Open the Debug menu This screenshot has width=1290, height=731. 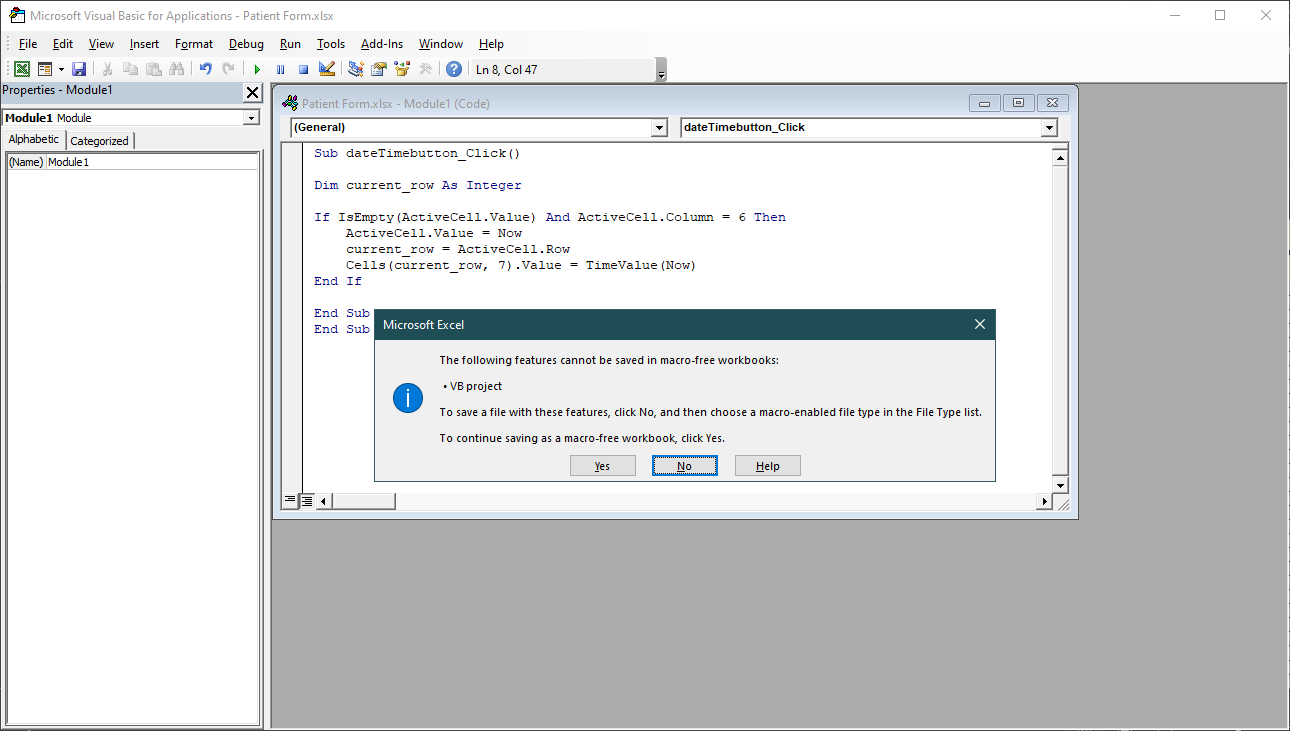click(x=246, y=44)
